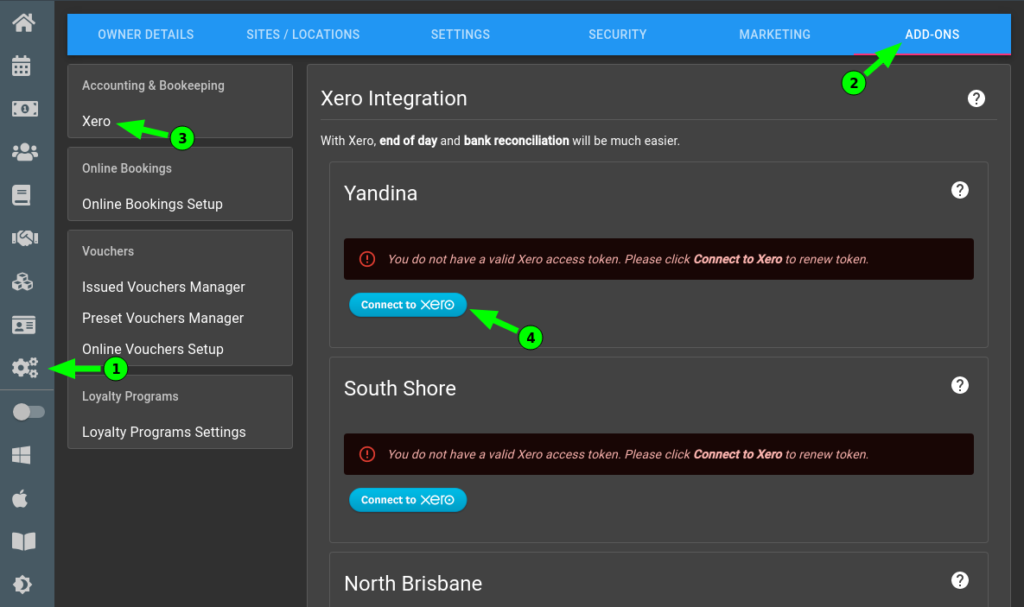
Task: Open Preset Vouchers Manager
Action: click(x=163, y=318)
